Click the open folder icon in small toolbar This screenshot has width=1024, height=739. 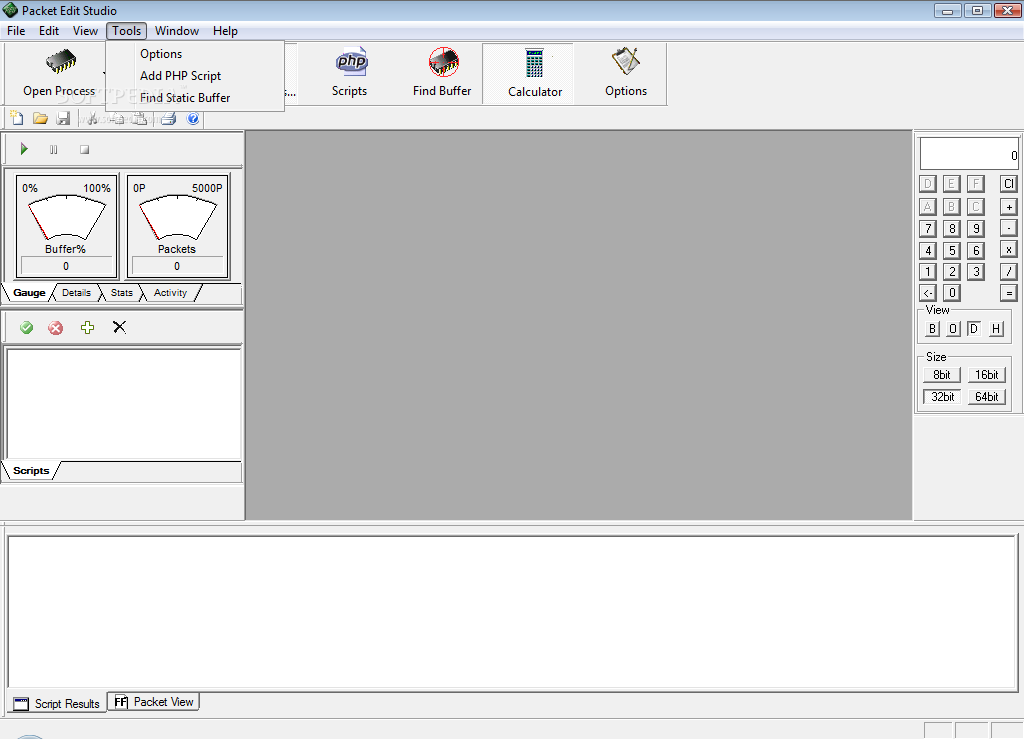(40, 118)
